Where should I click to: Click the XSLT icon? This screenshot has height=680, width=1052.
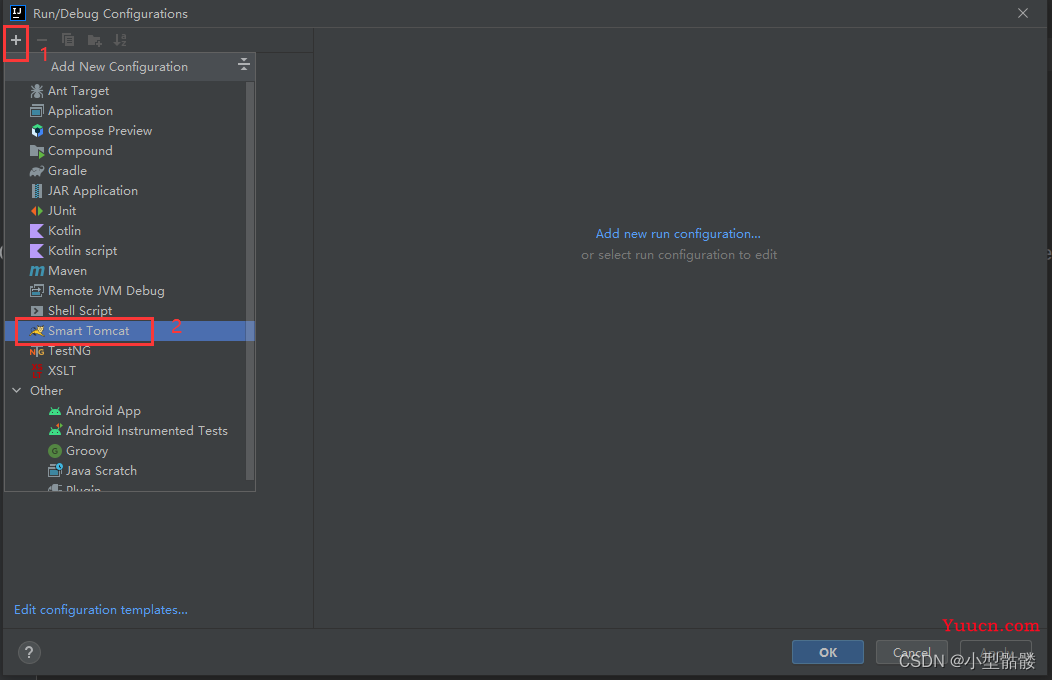[x=37, y=371]
